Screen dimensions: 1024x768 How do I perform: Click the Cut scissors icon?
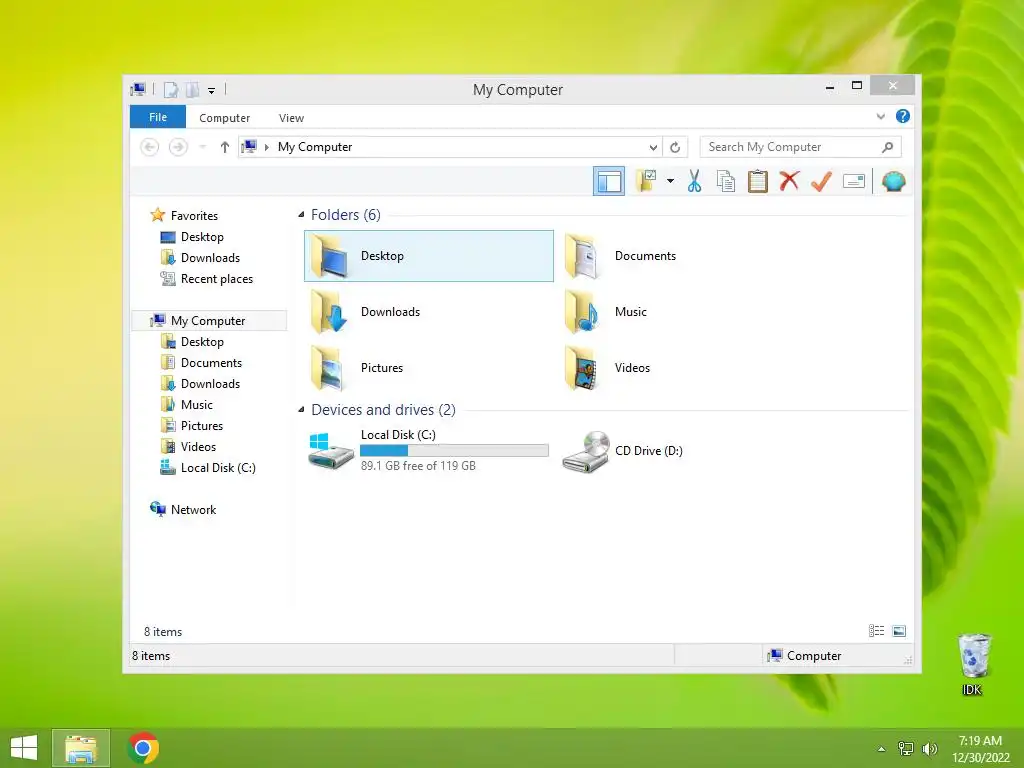(x=694, y=181)
